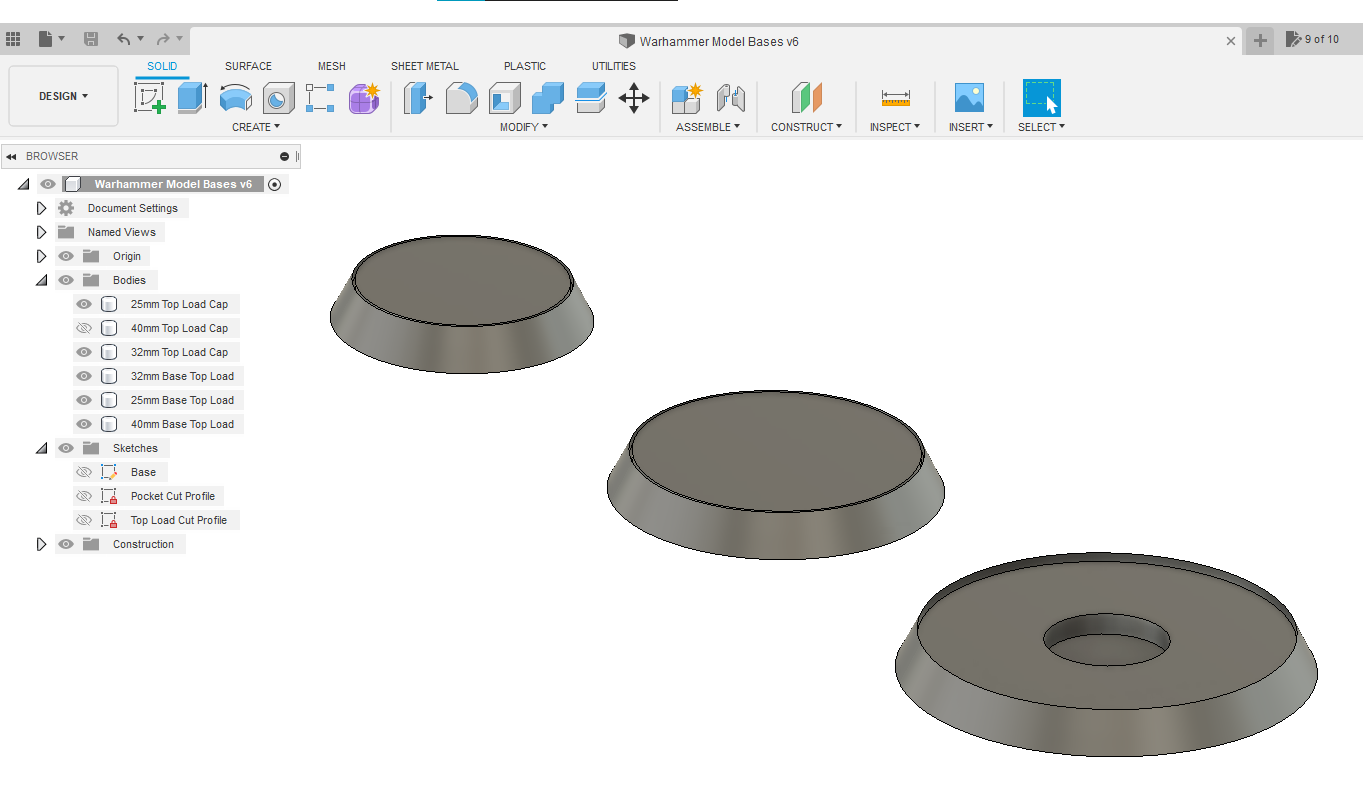Open the ASSEMBLE dropdown menu
The width and height of the screenshot is (1363, 807).
(x=708, y=127)
